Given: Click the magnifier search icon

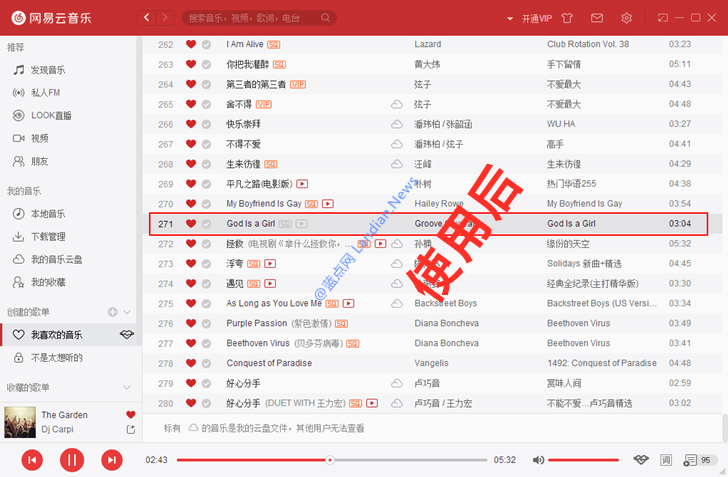Looking at the screenshot, I should tap(325, 18).
